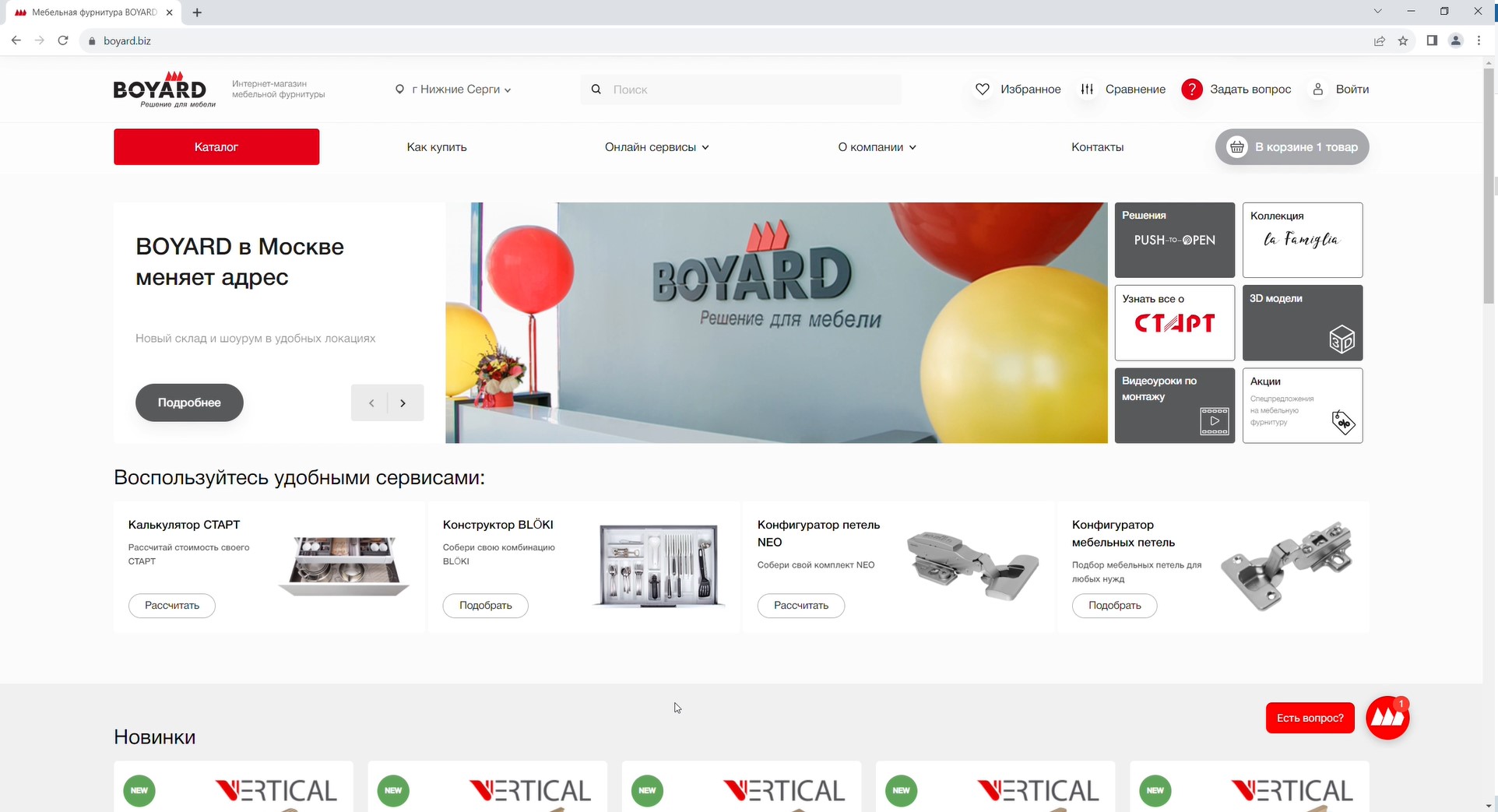Viewport: 1498px width, 812px height.
Task: Reload the page with refresh icon
Action: coord(63,40)
